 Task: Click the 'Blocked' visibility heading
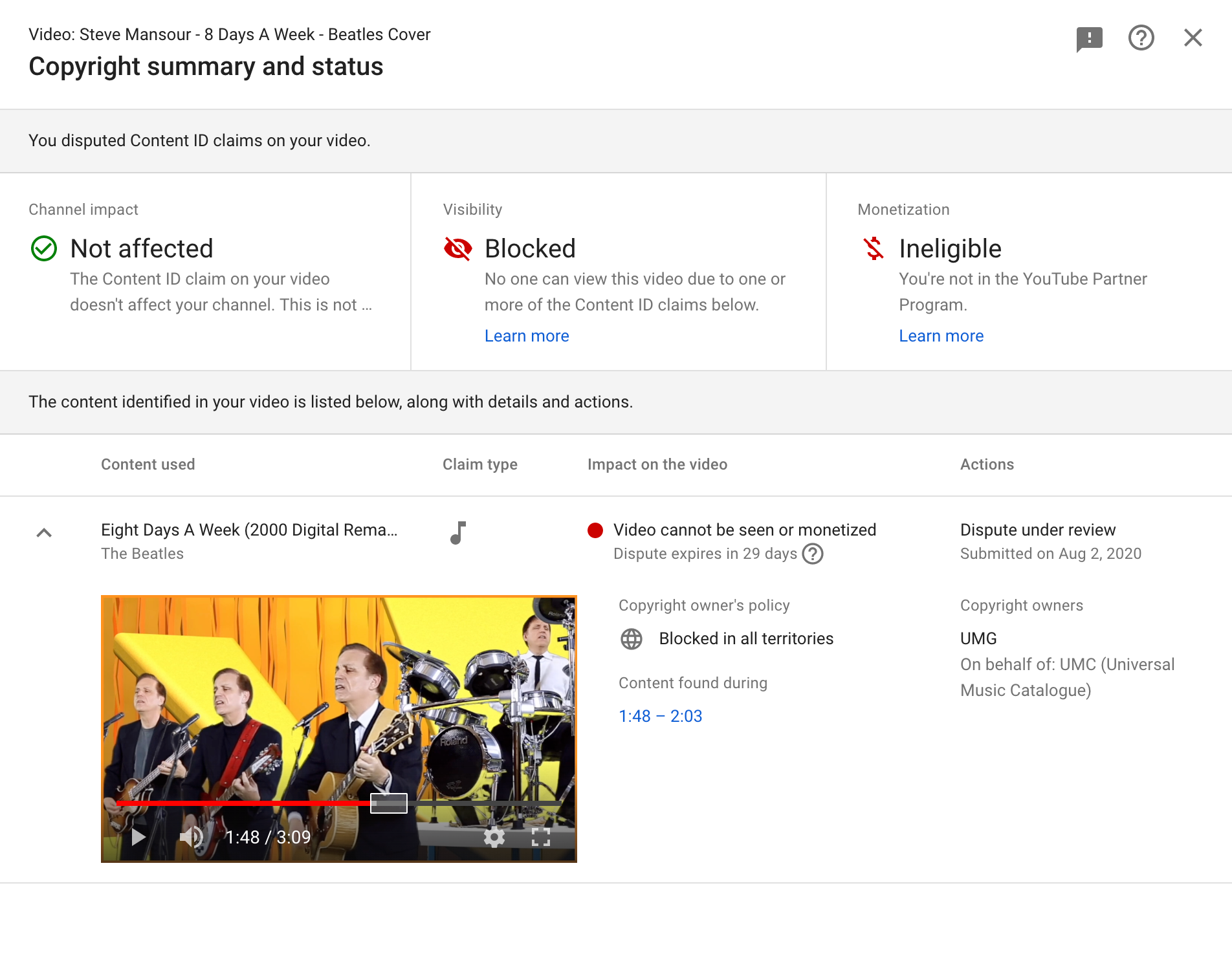coord(530,248)
